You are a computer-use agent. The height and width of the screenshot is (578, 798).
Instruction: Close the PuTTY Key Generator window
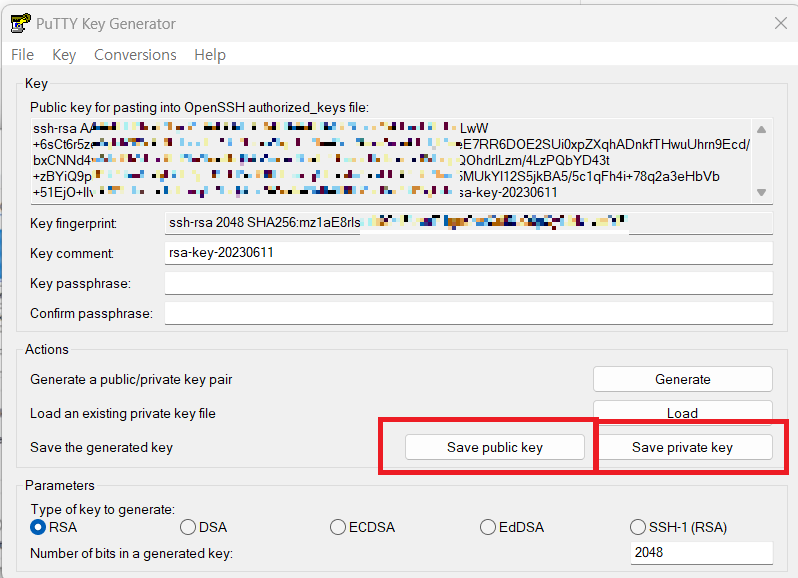click(x=781, y=23)
